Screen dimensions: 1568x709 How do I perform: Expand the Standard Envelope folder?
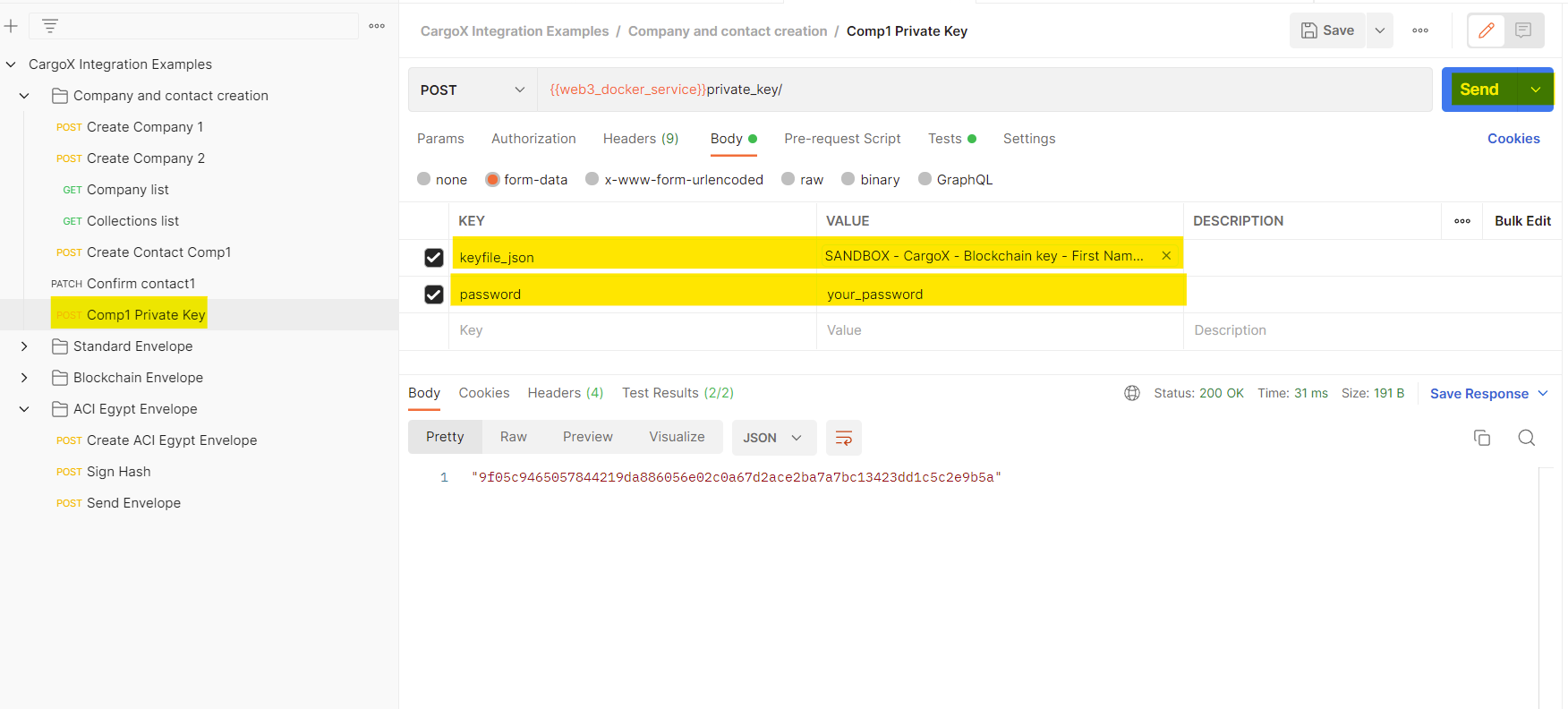(24, 346)
